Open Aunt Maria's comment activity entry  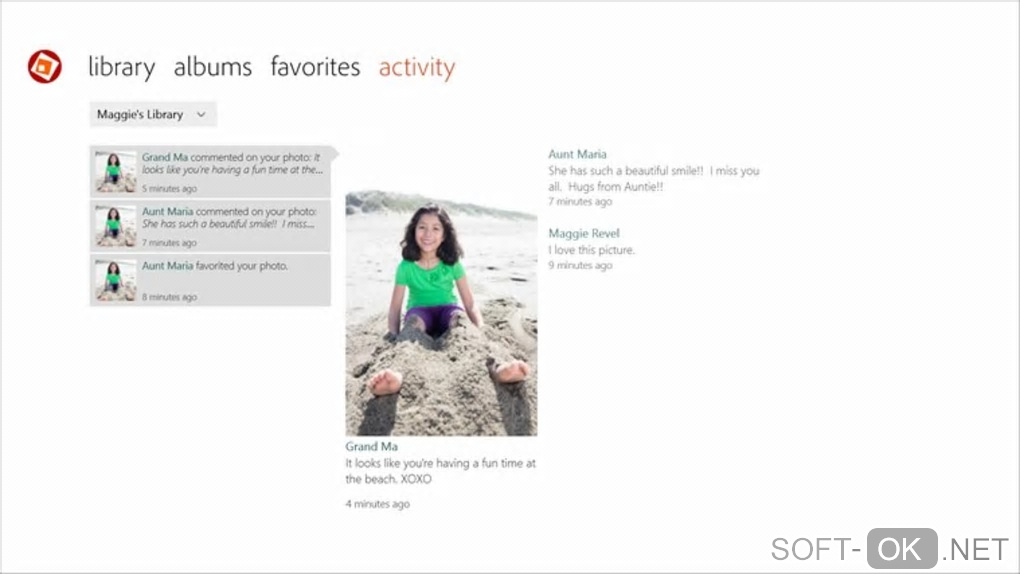click(x=210, y=226)
